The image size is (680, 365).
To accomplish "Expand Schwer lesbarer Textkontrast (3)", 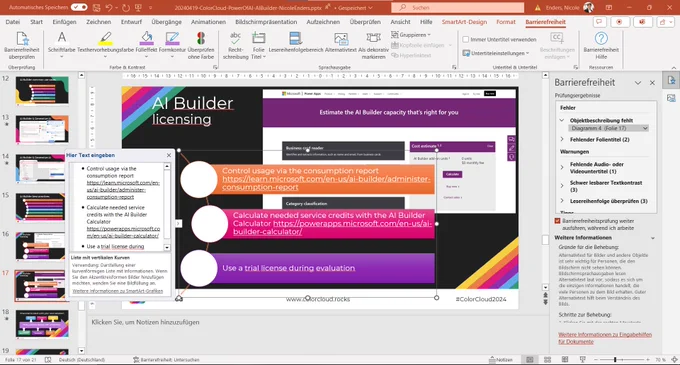I will (x=562, y=186).
